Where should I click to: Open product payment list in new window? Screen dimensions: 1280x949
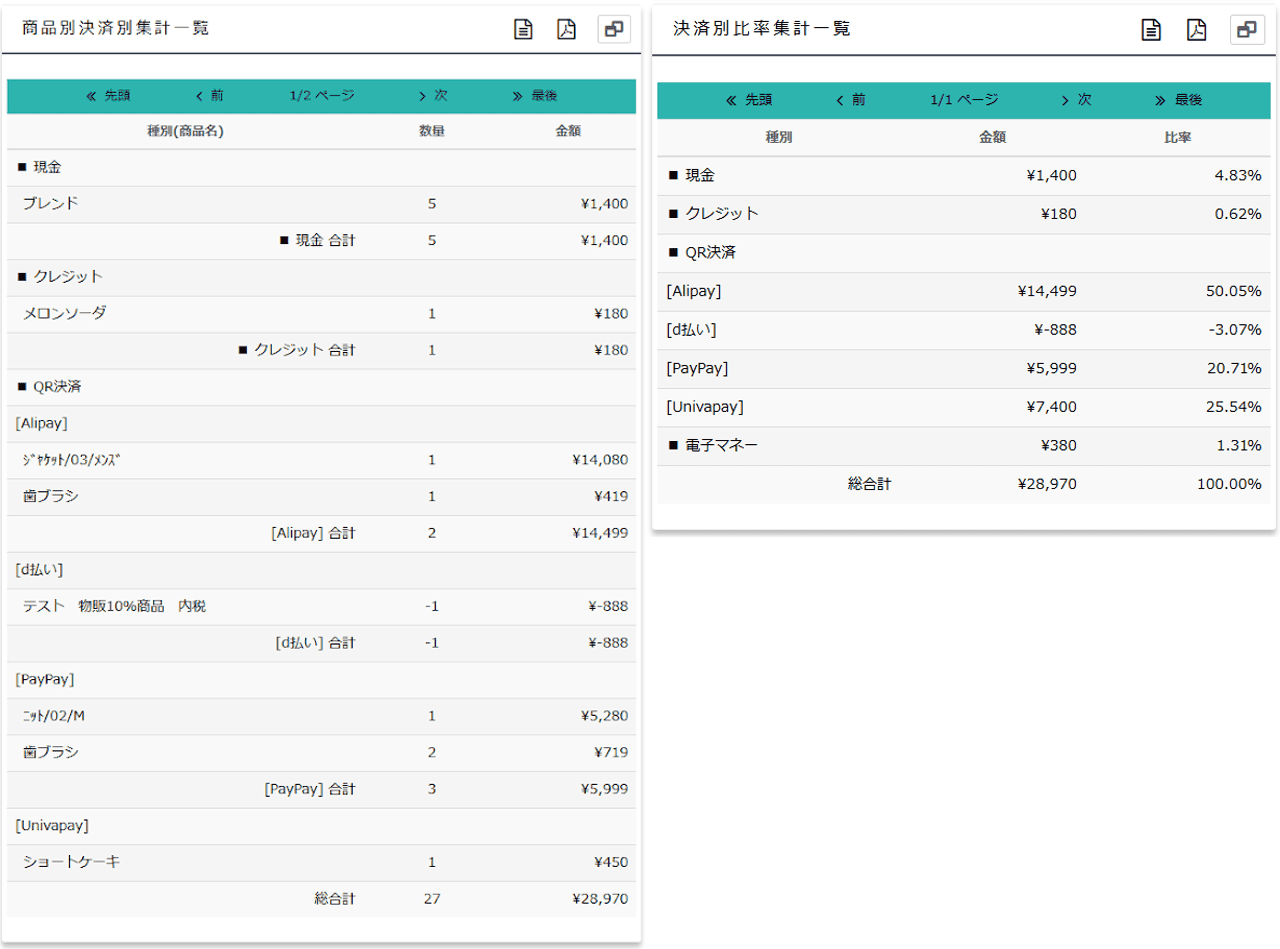pos(614,29)
